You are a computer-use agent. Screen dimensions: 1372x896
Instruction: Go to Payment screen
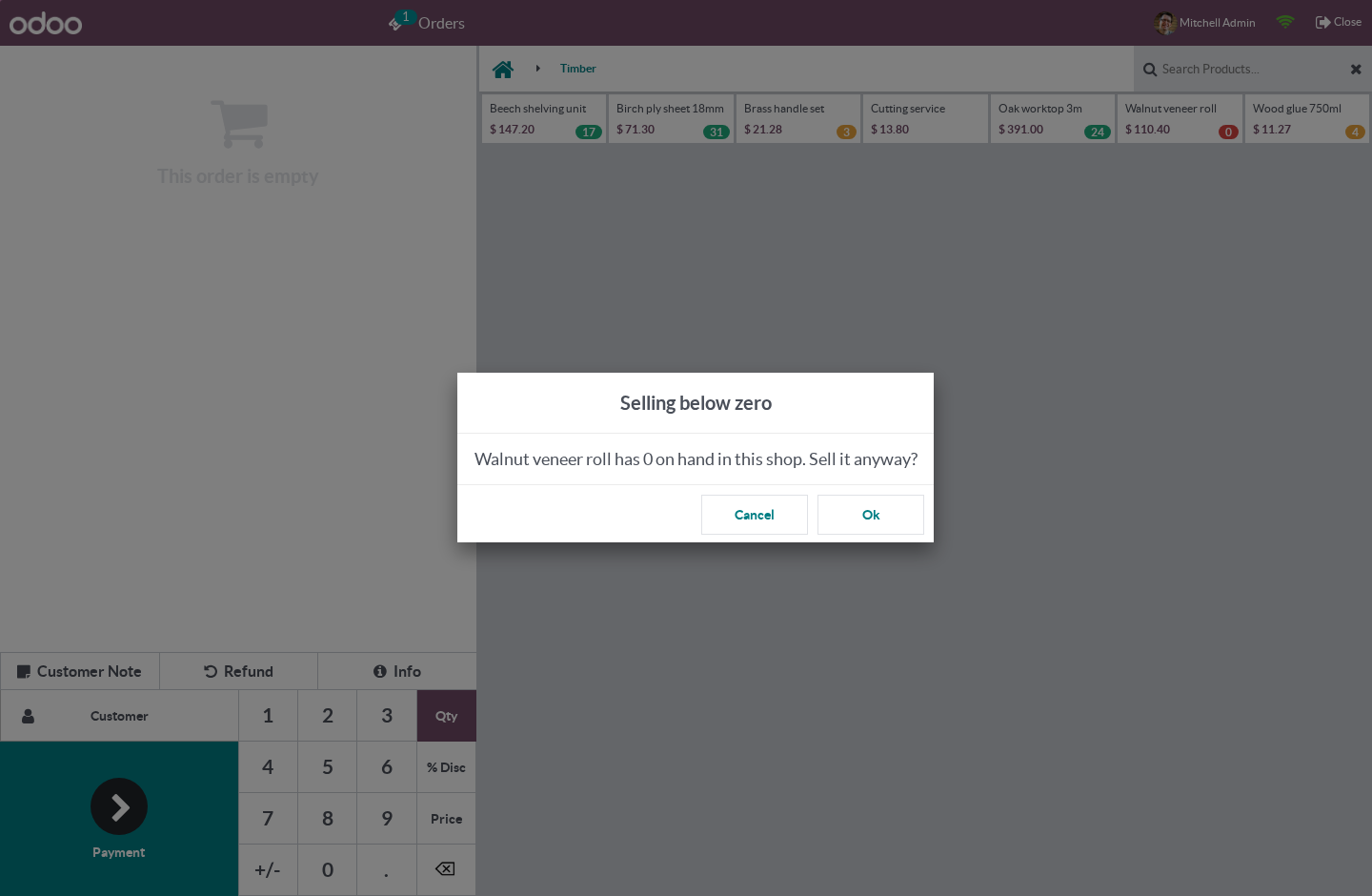119,819
